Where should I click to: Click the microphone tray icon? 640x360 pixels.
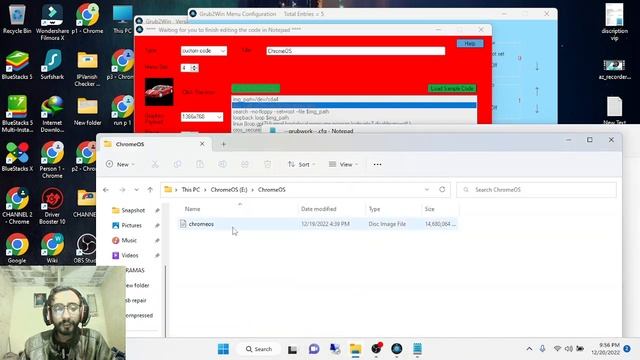pos(542,349)
